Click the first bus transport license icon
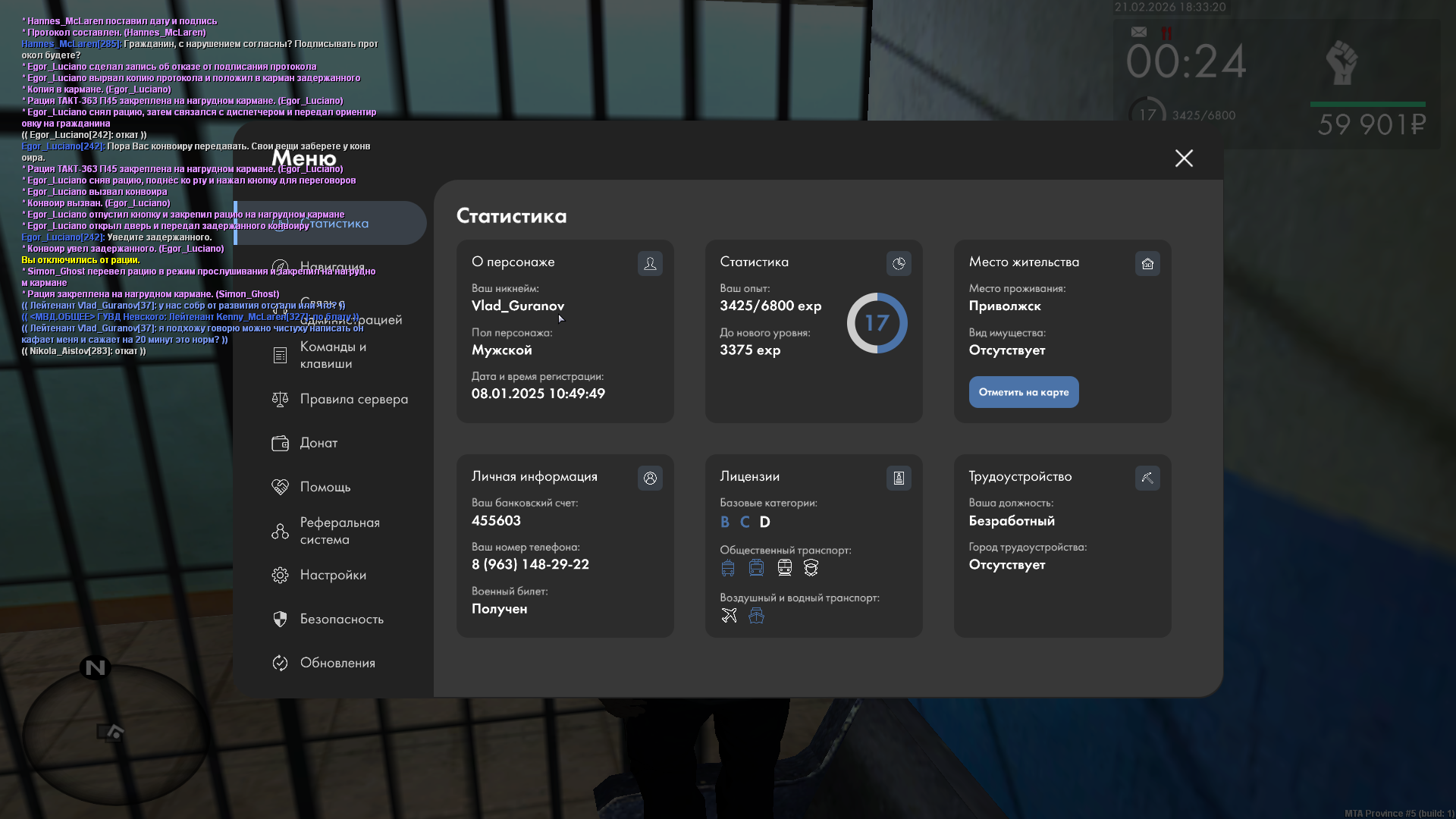The height and width of the screenshot is (819, 1456). coord(728,567)
